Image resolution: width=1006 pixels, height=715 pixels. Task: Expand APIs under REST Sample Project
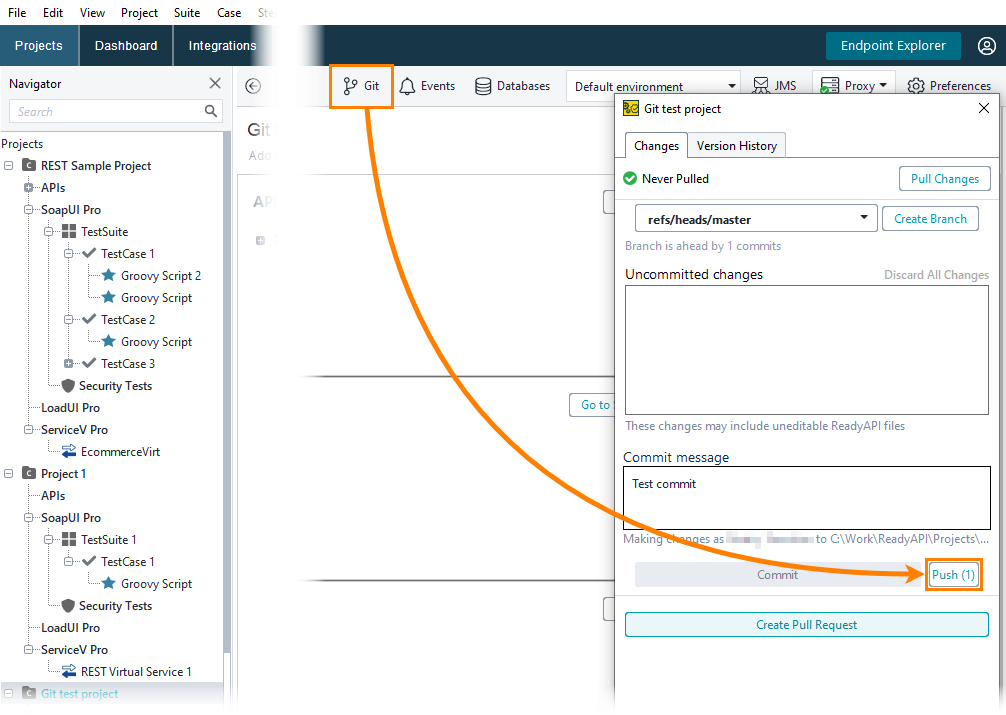tap(28, 187)
